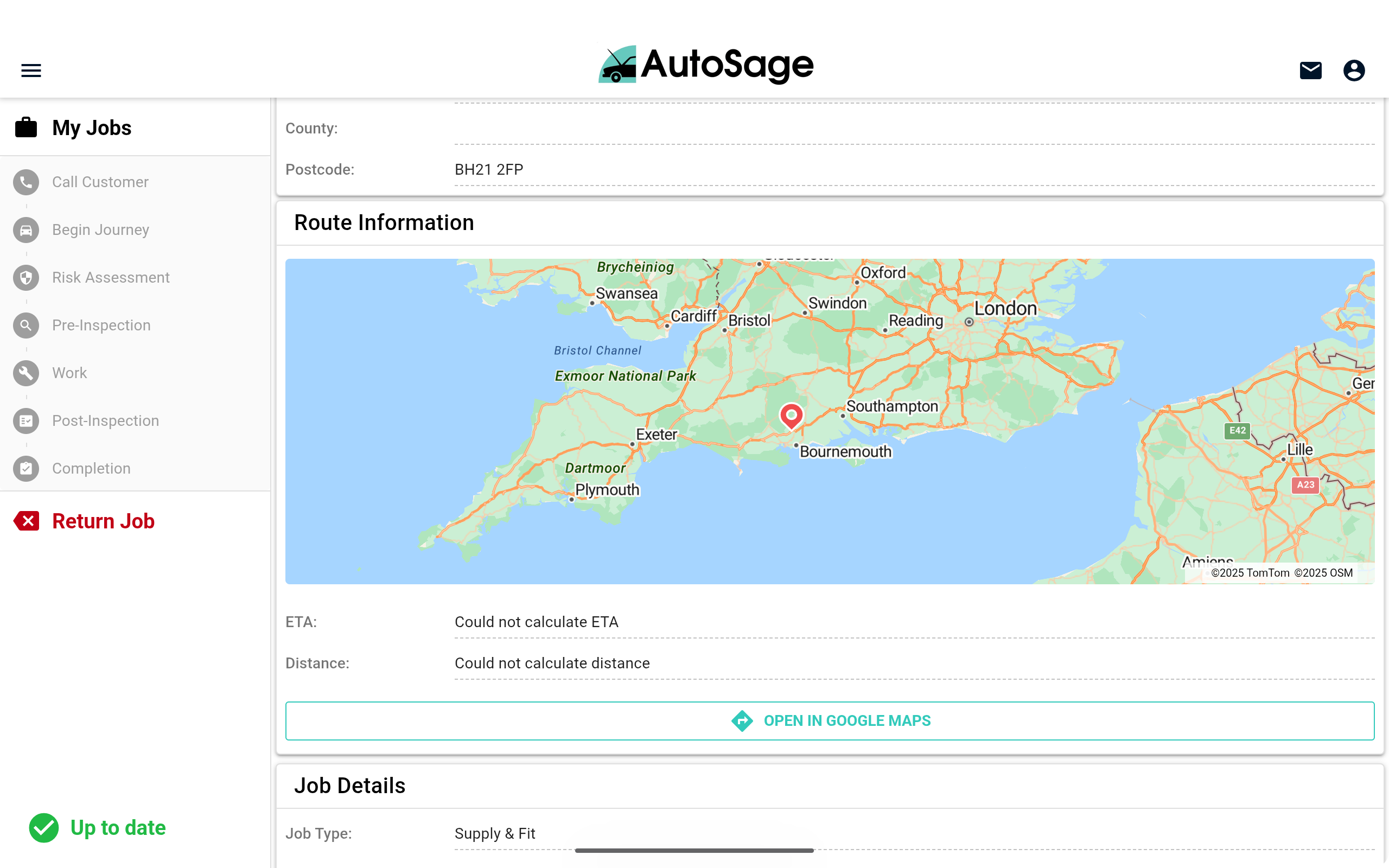The height and width of the screenshot is (868, 1389).
Task: Click the Return Job option
Action: [103, 521]
